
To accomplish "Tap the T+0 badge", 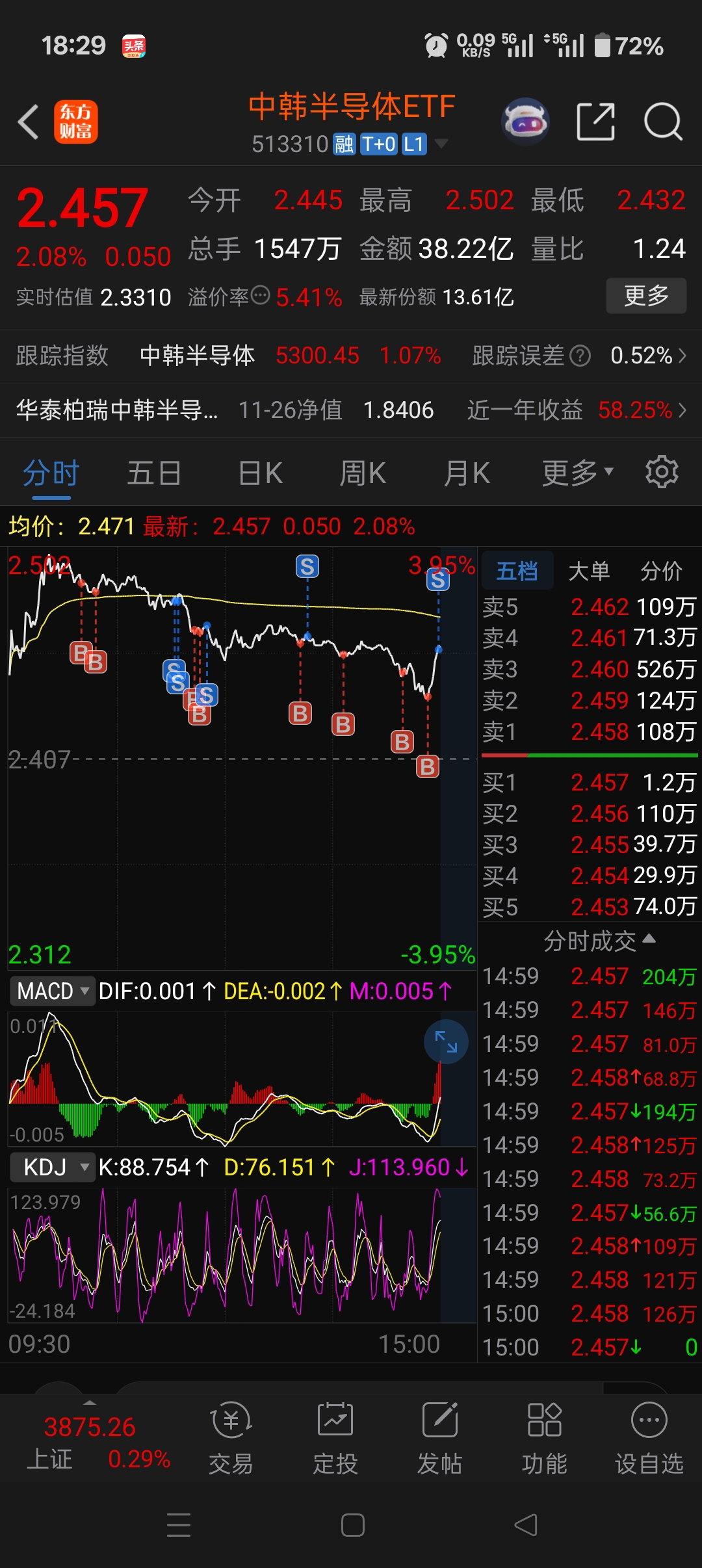I will click(x=378, y=144).
